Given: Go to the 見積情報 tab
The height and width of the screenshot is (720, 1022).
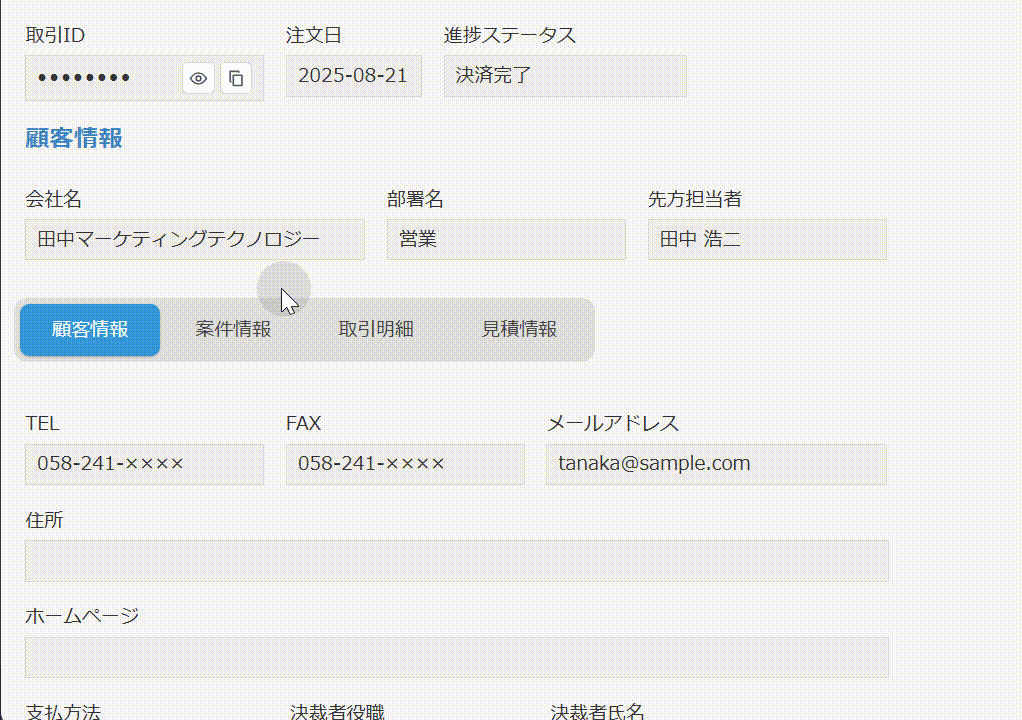Looking at the screenshot, I should pyautogui.click(x=519, y=330).
